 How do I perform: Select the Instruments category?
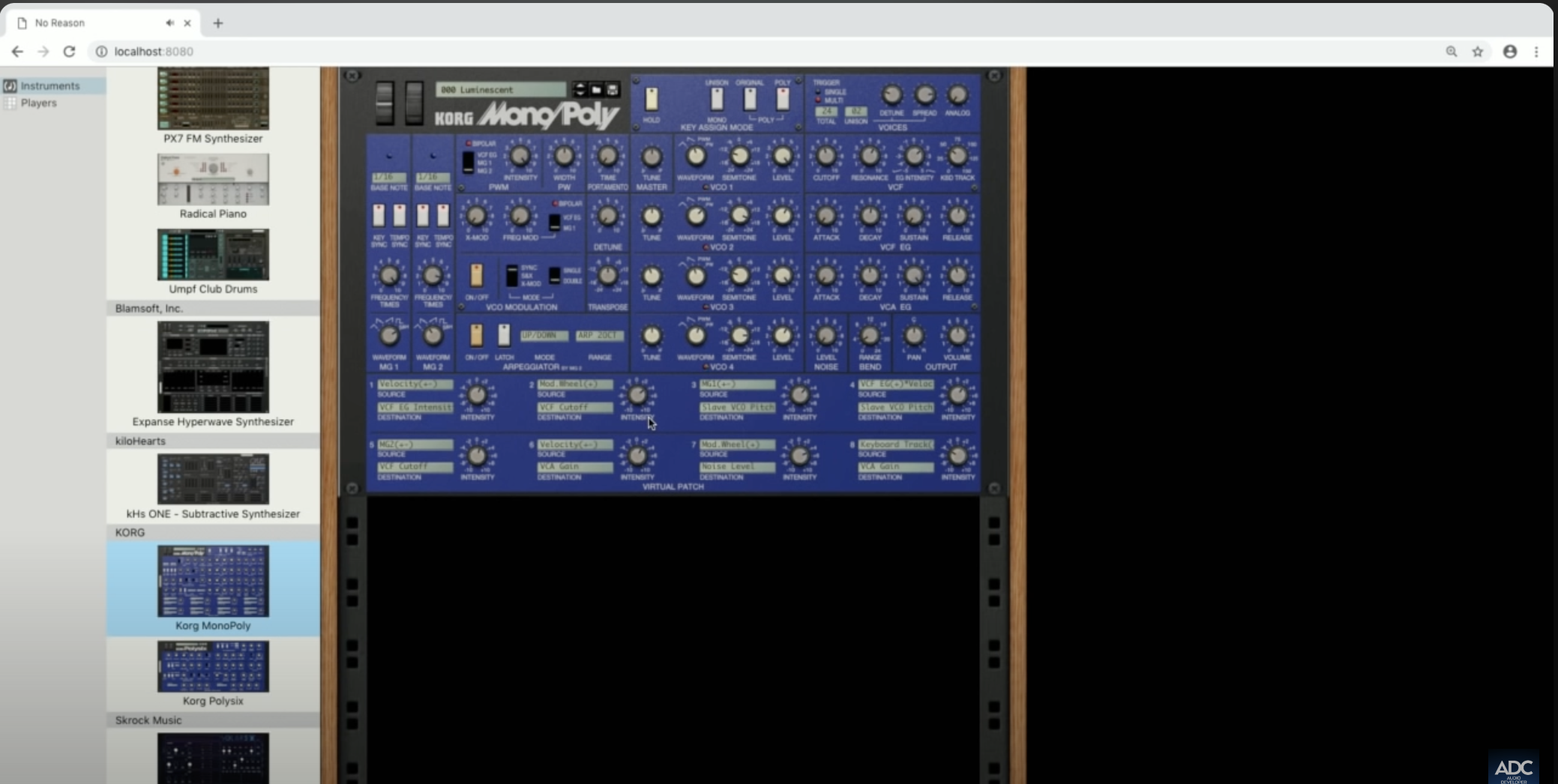pyautogui.click(x=52, y=86)
